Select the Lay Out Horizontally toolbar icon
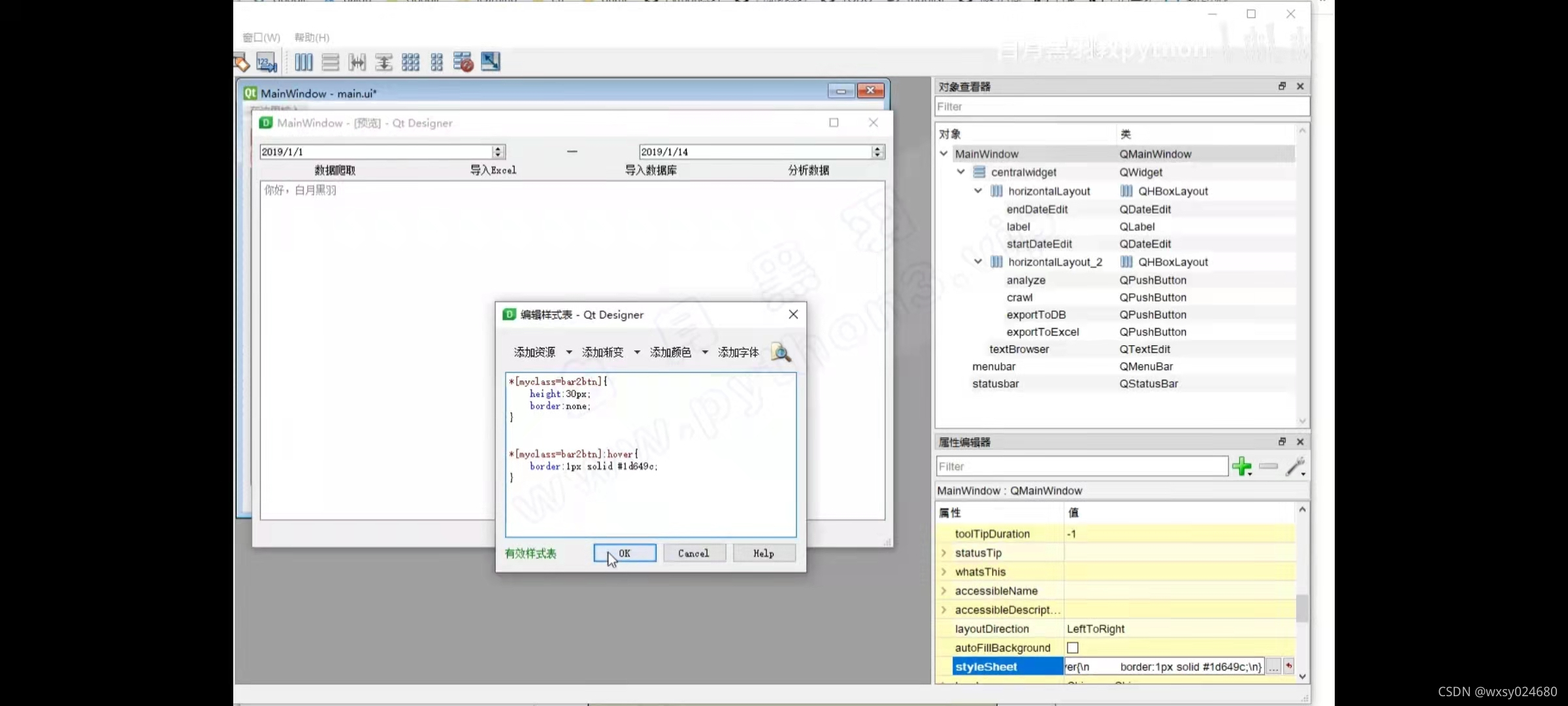 point(304,62)
